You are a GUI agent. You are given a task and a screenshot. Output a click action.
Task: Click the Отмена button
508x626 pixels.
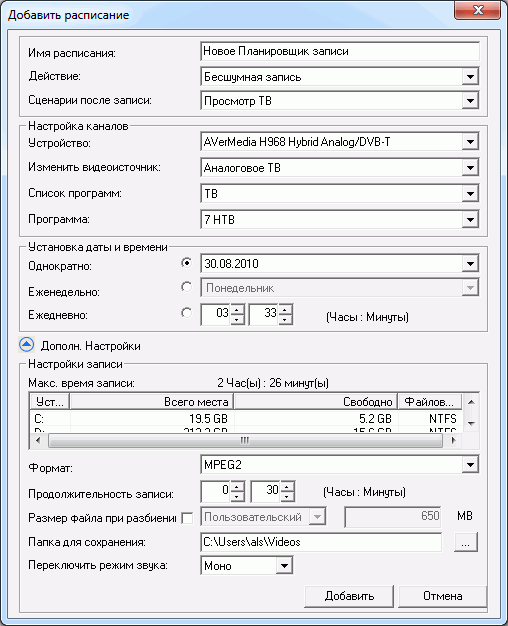tap(443, 596)
